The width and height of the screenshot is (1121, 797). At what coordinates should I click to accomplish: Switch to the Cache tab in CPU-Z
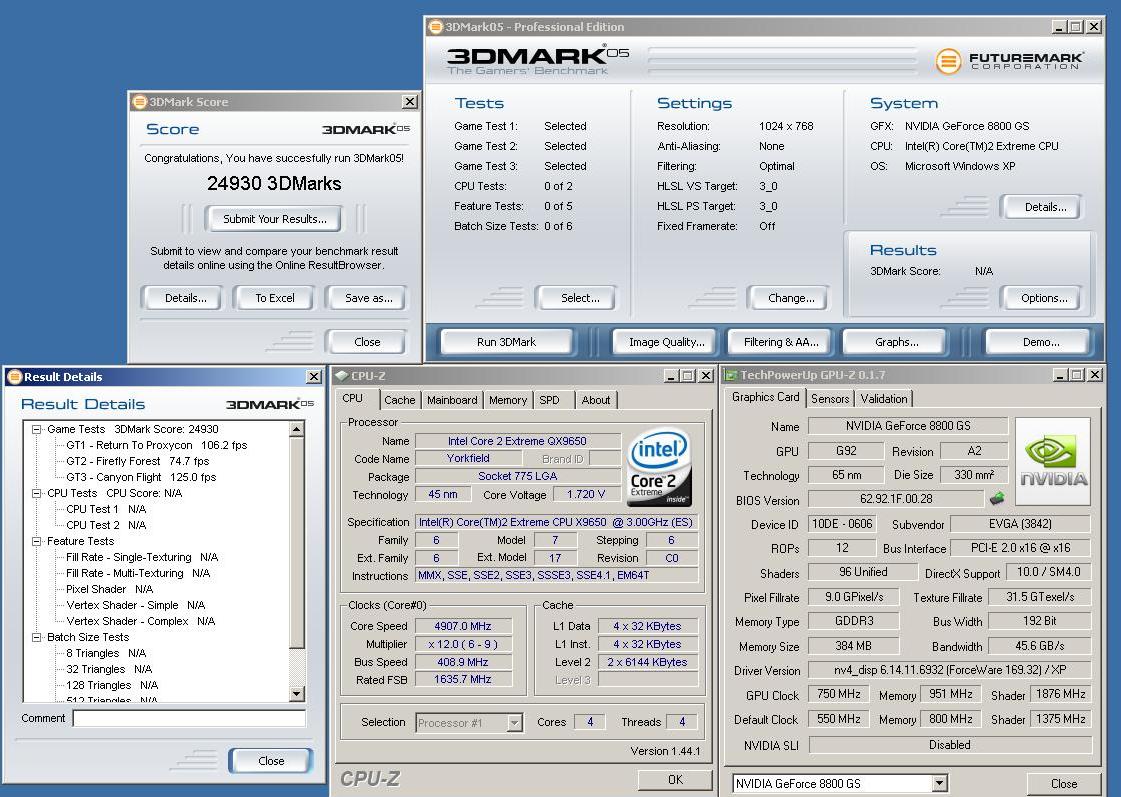[400, 400]
